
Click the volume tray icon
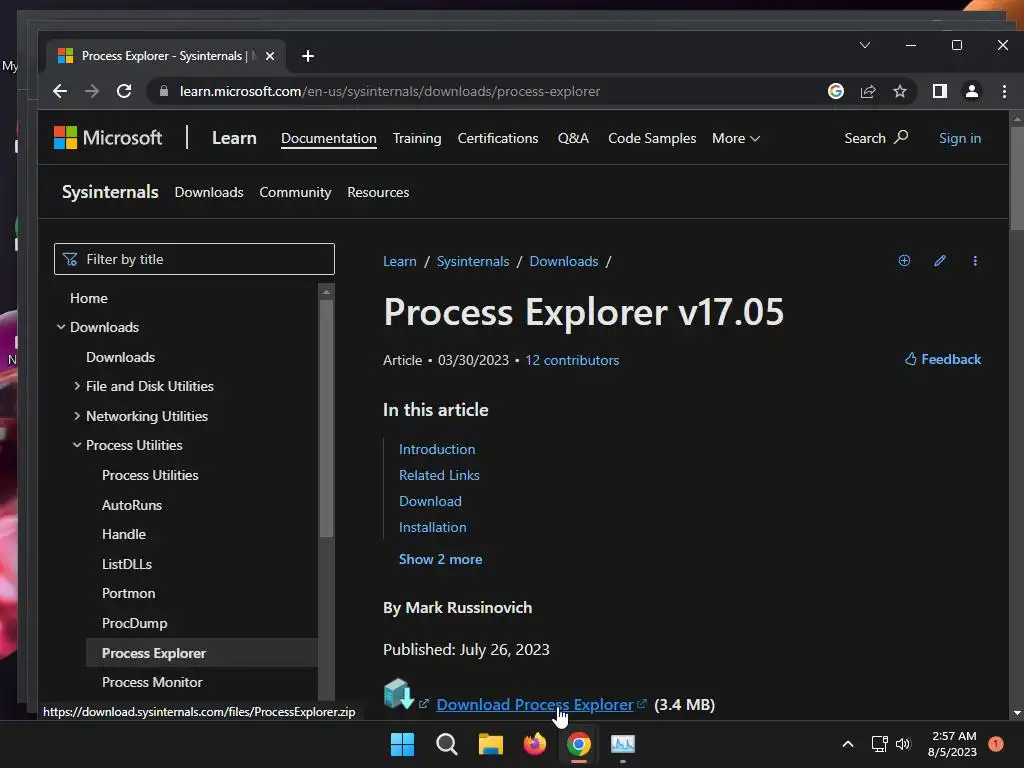pos(903,744)
